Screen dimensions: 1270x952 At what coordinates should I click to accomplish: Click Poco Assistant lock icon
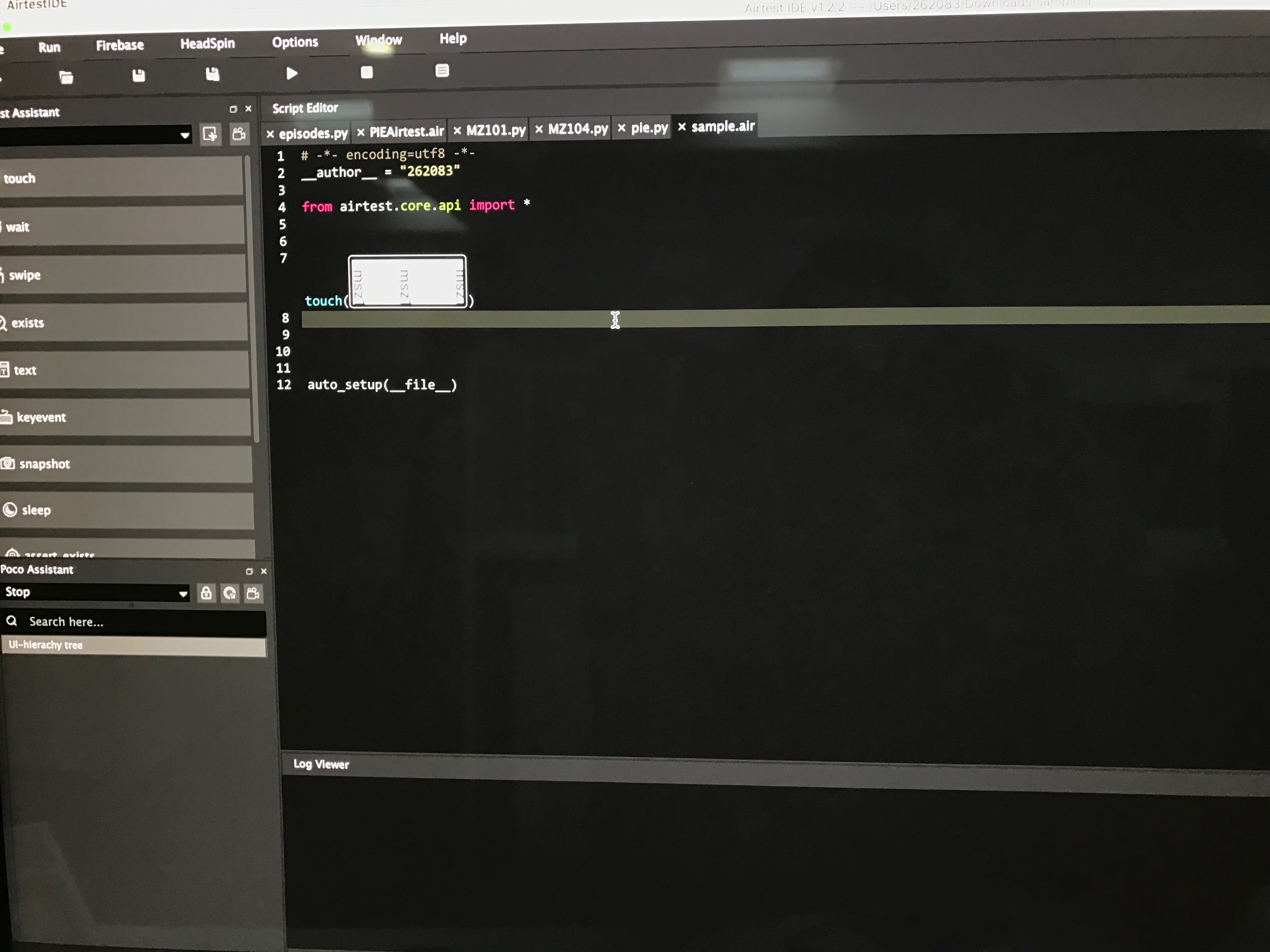pyautogui.click(x=206, y=593)
